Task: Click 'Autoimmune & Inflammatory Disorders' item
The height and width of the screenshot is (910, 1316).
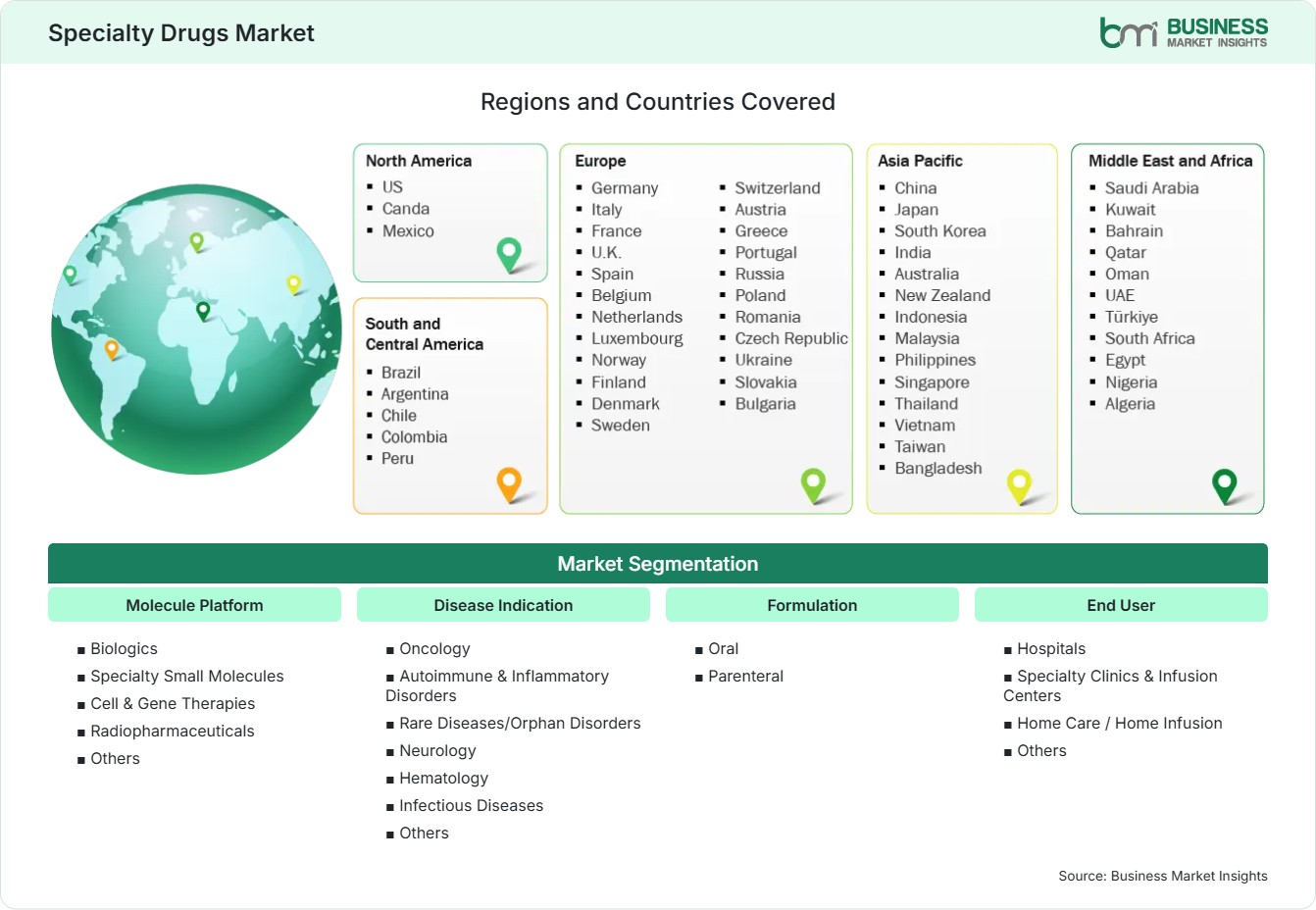Action: (497, 686)
